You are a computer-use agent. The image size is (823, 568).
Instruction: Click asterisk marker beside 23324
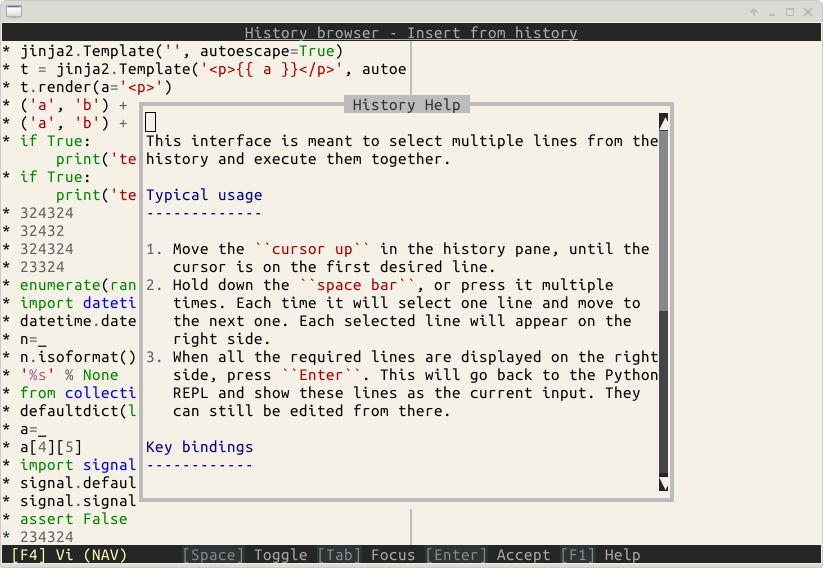6,267
